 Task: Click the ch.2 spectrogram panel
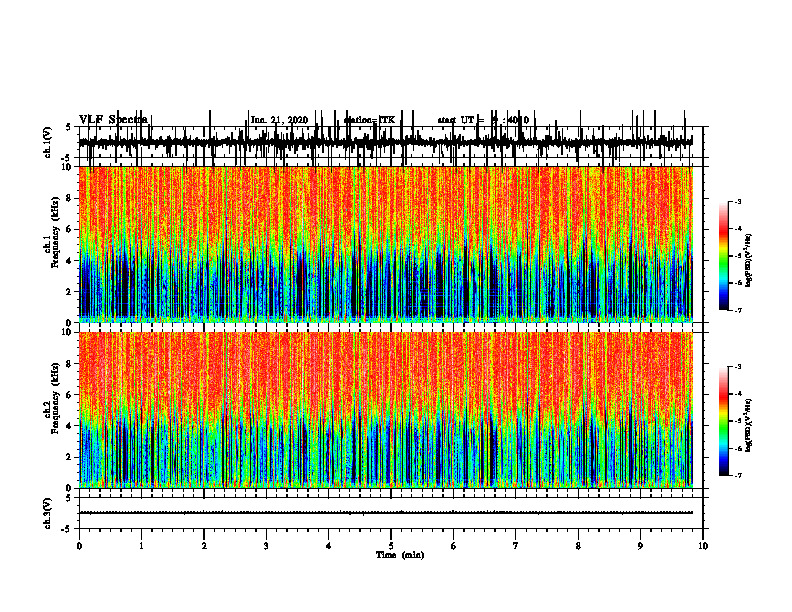tap(386, 410)
